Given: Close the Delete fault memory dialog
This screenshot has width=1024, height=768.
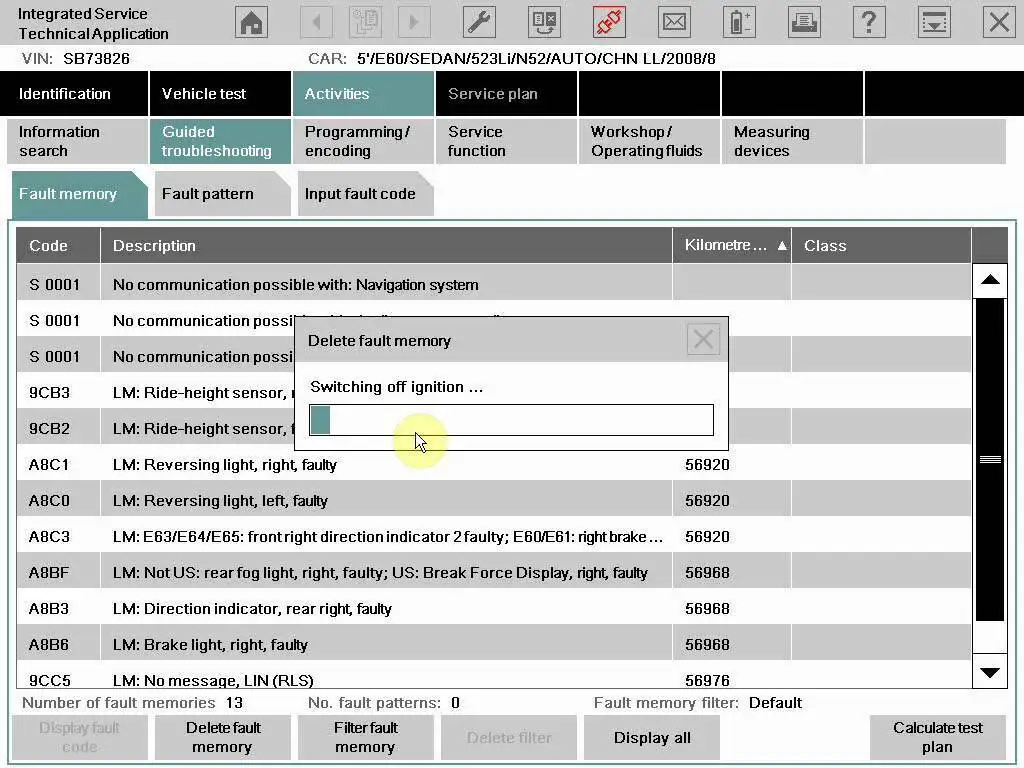Looking at the screenshot, I should coord(703,340).
